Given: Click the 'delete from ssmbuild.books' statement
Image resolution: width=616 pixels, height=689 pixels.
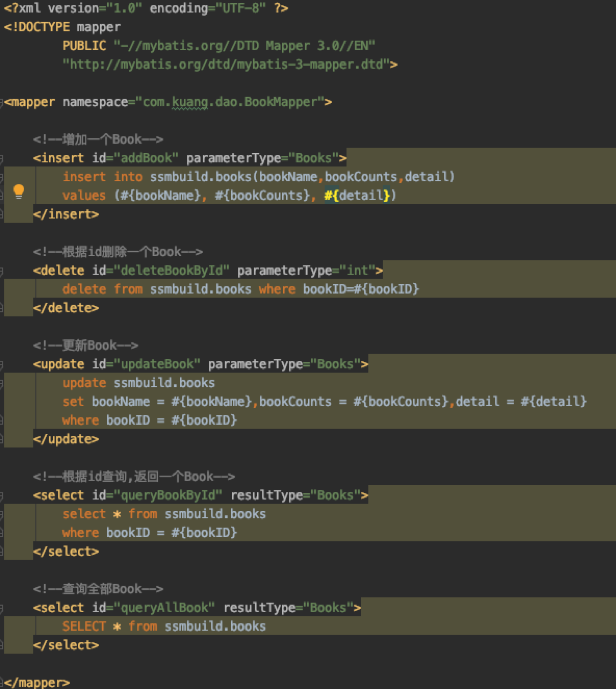Looking at the screenshot, I should (x=241, y=290).
